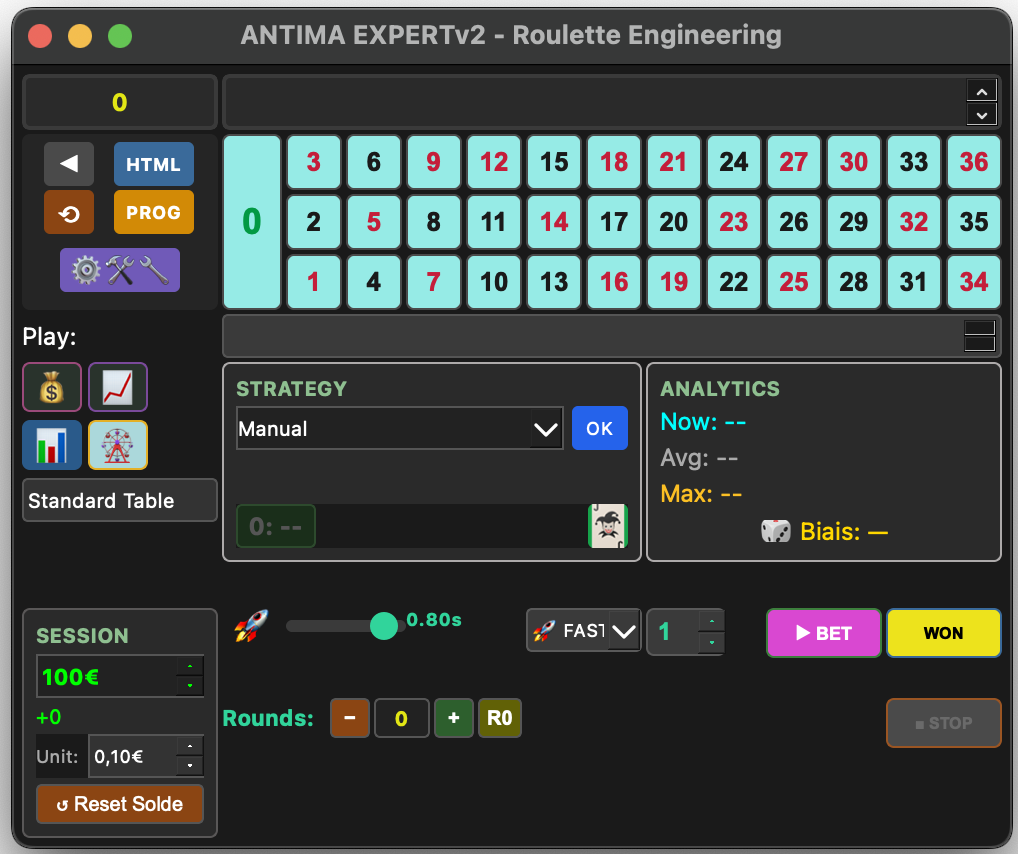The image size is (1018, 854).
Task: Select the ferris wheel icon
Action: pyautogui.click(x=118, y=445)
